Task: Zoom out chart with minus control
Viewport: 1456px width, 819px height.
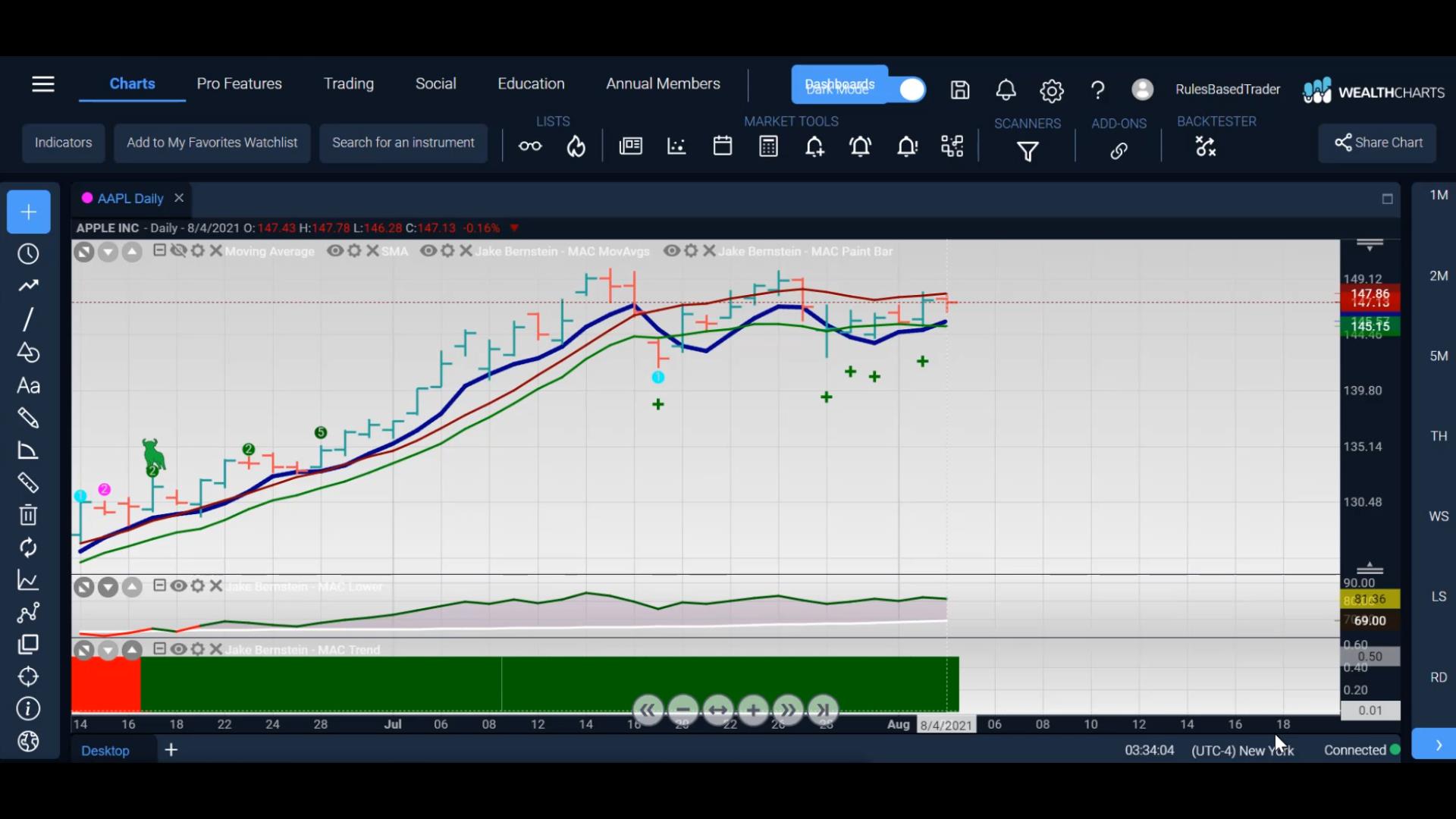Action: click(x=683, y=711)
